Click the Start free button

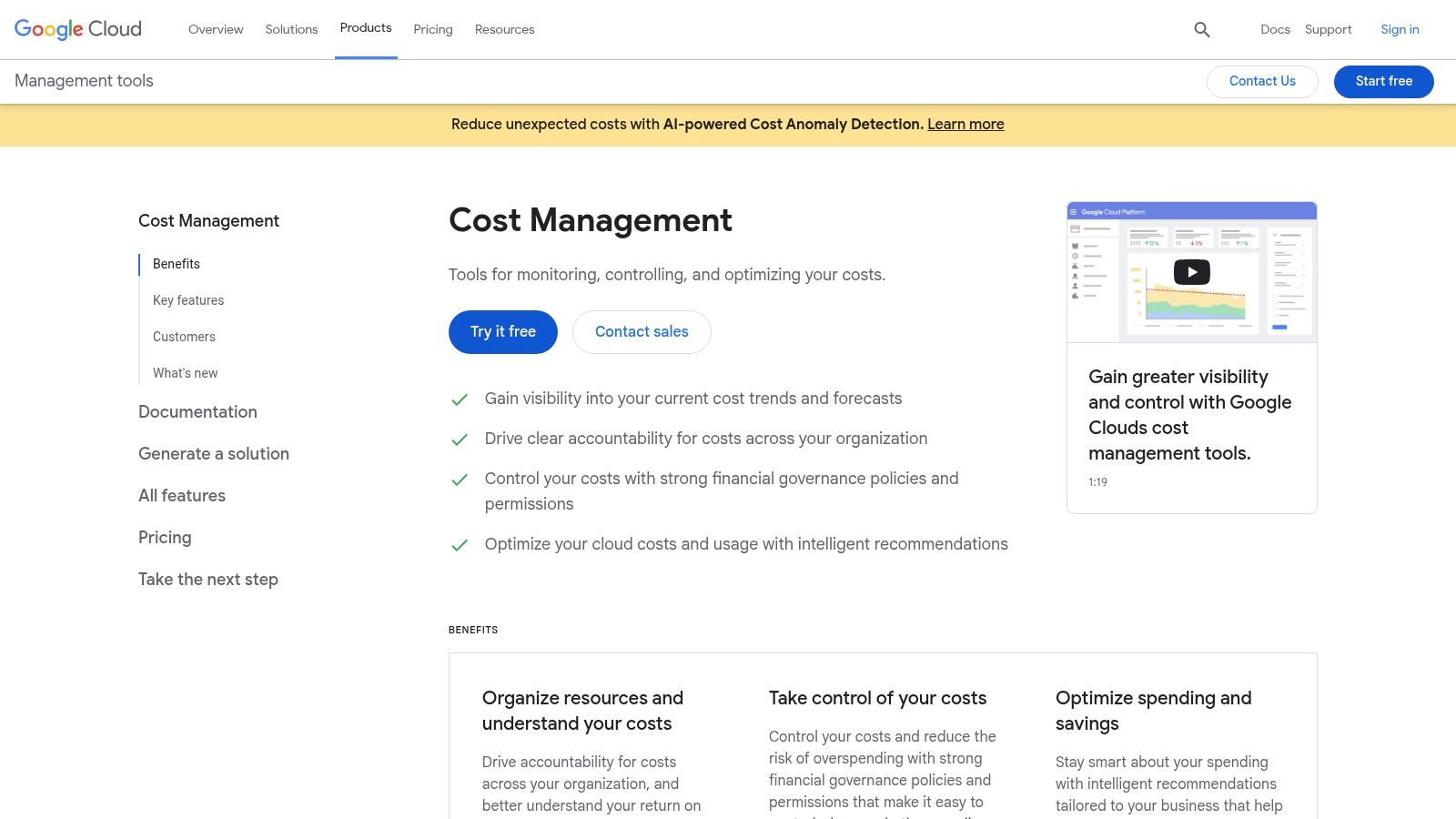[1383, 81]
